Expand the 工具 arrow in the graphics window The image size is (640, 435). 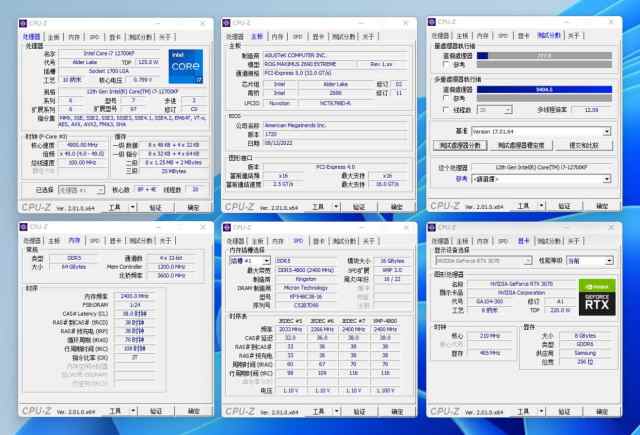[x=542, y=411]
